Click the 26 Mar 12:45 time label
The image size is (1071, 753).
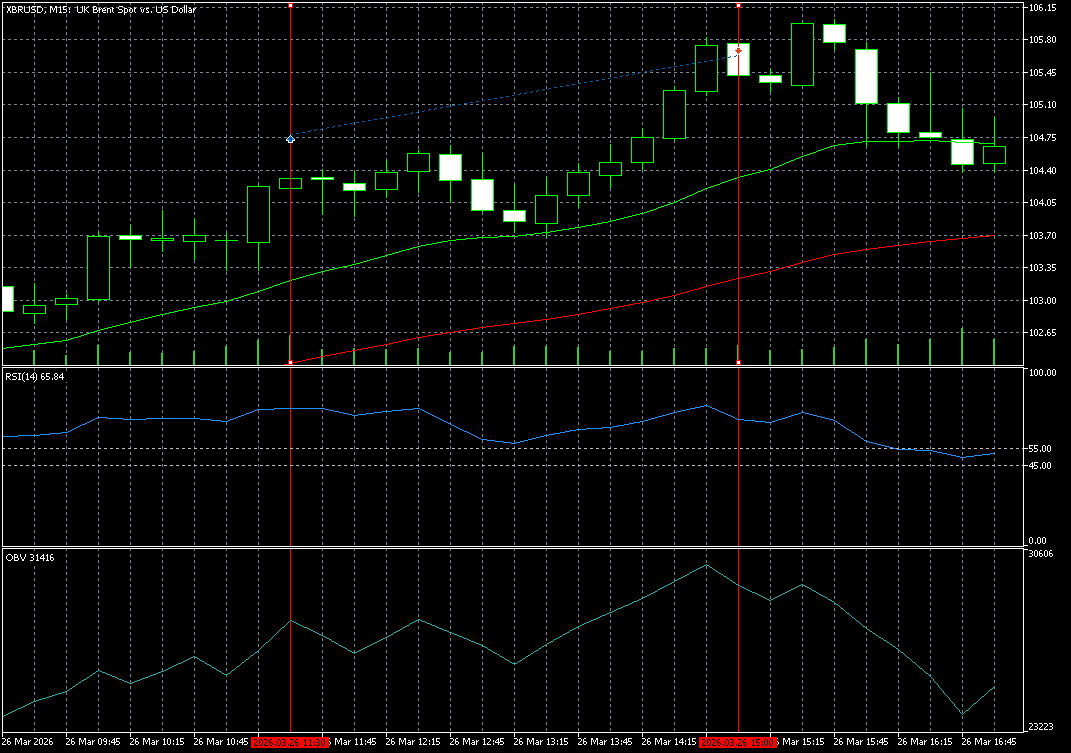coord(477,742)
